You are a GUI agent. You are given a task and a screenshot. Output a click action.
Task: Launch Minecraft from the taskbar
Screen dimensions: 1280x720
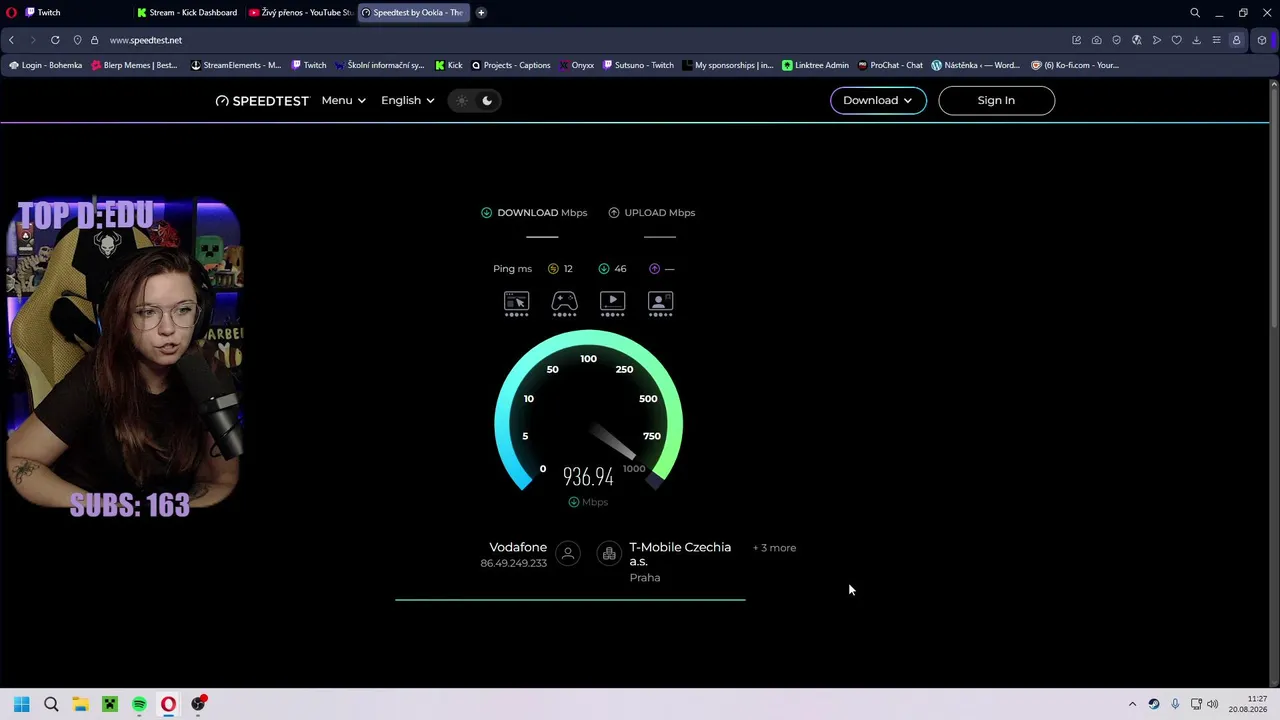[110, 704]
